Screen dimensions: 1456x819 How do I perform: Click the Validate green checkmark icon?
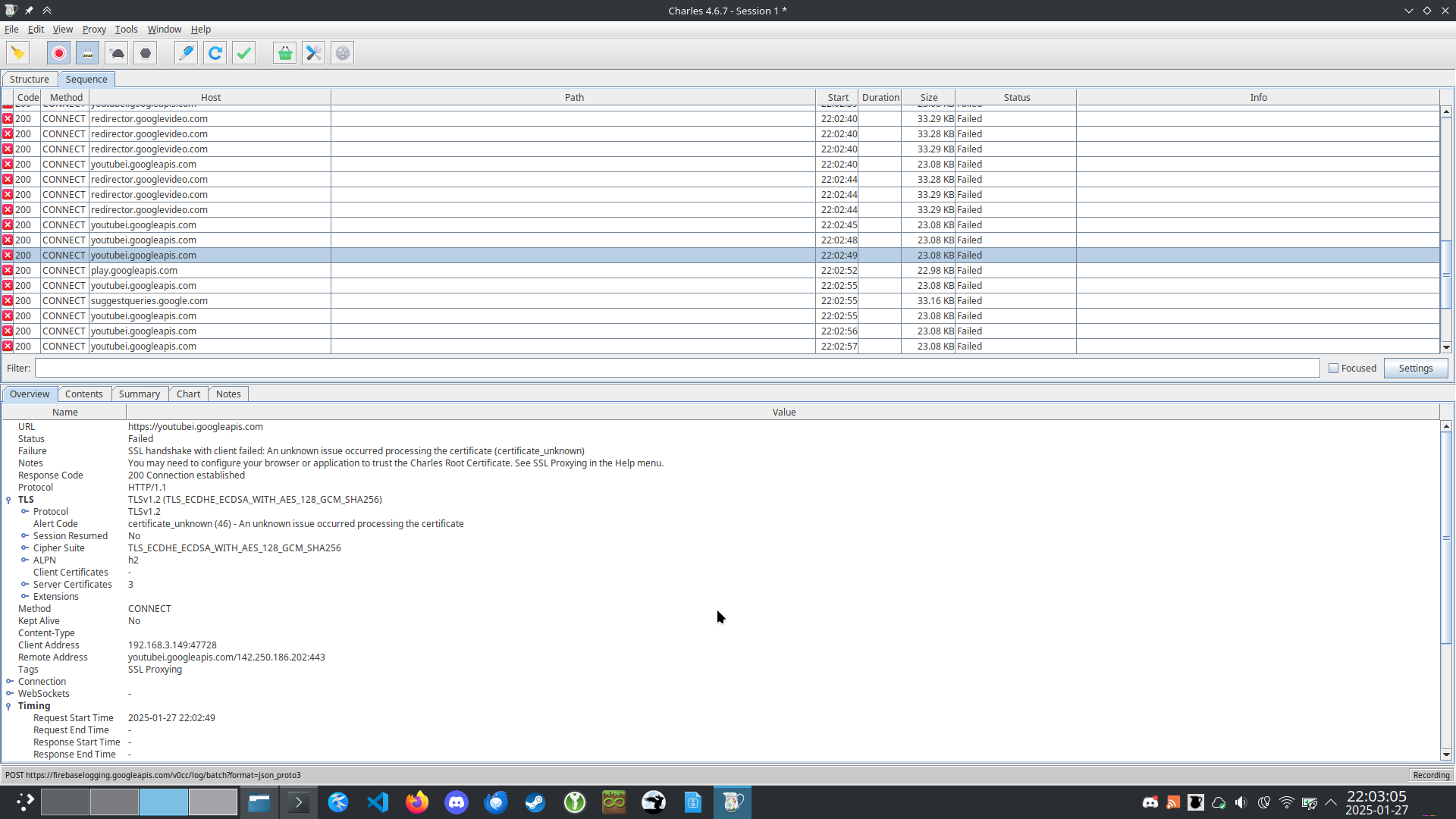243,53
